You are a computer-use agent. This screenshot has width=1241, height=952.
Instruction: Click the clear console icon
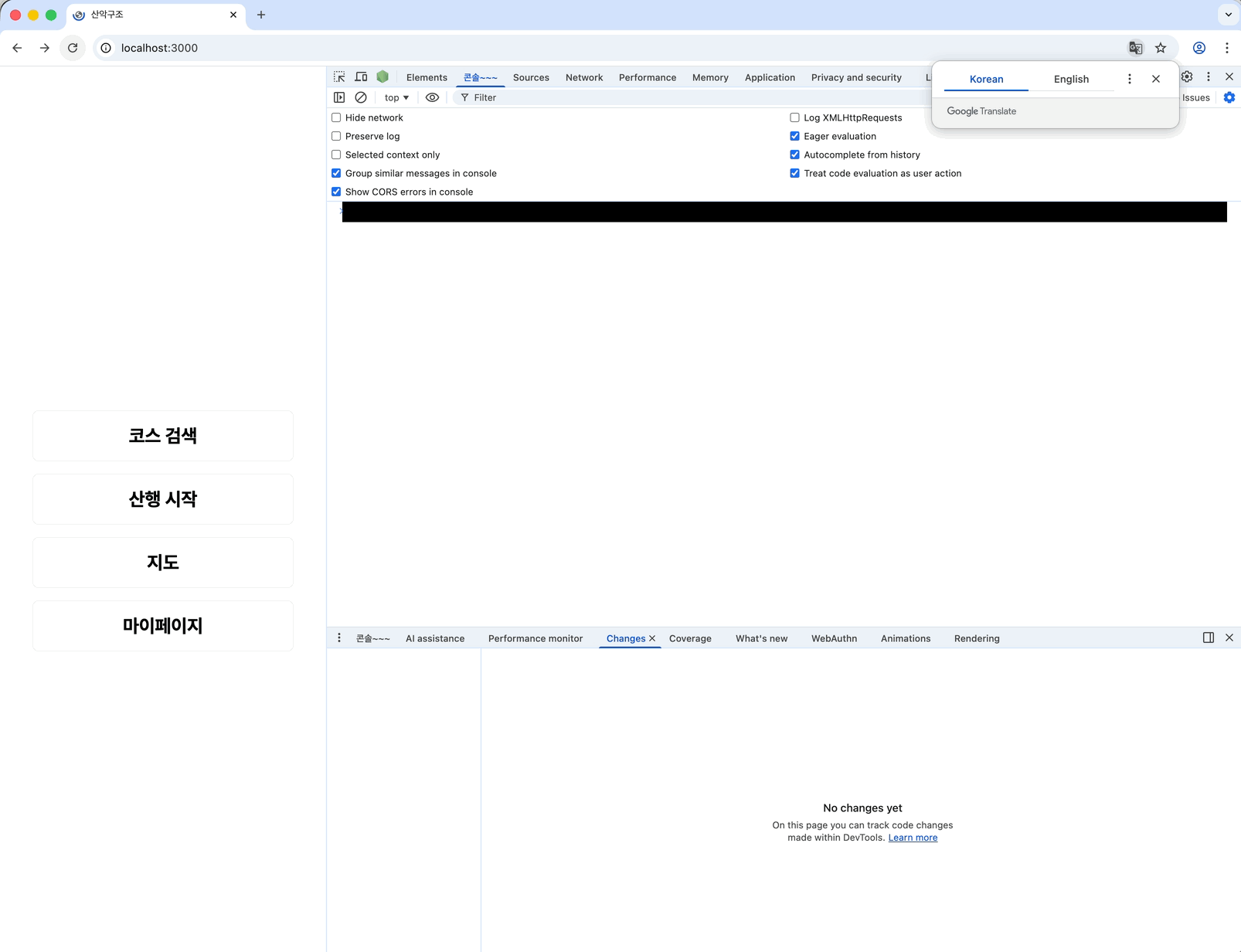click(361, 97)
